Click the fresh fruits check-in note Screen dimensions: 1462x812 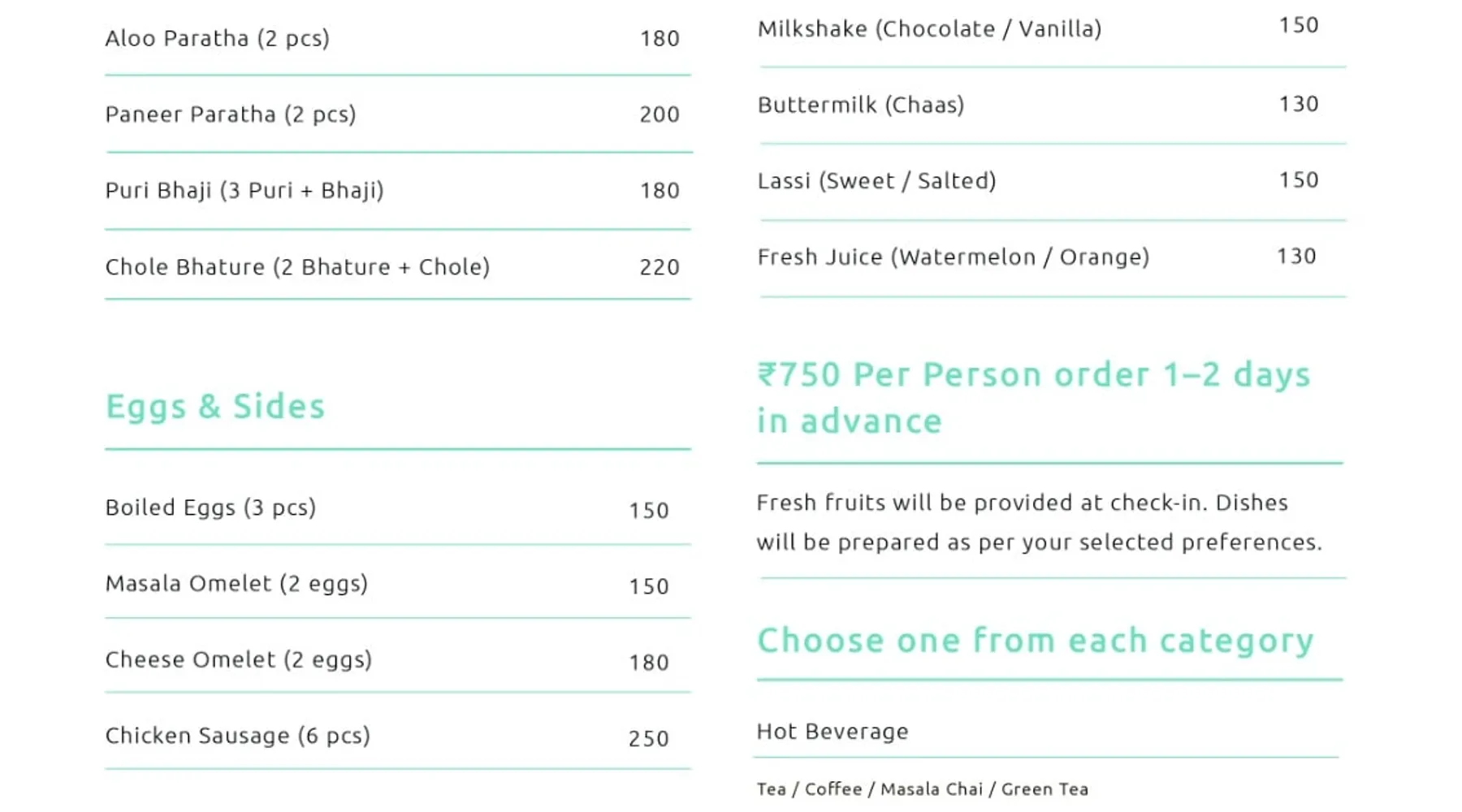[1039, 522]
